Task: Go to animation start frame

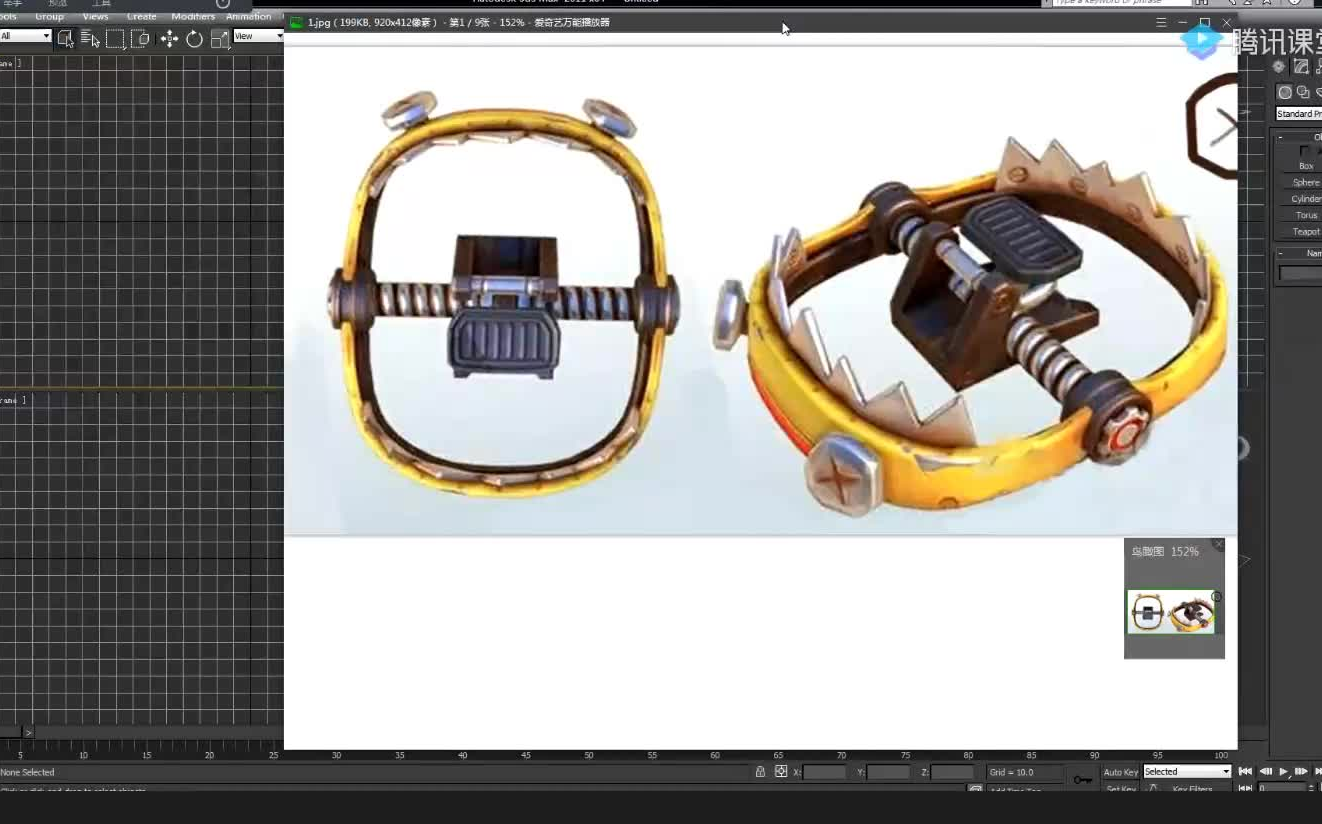Action: [x=1245, y=771]
